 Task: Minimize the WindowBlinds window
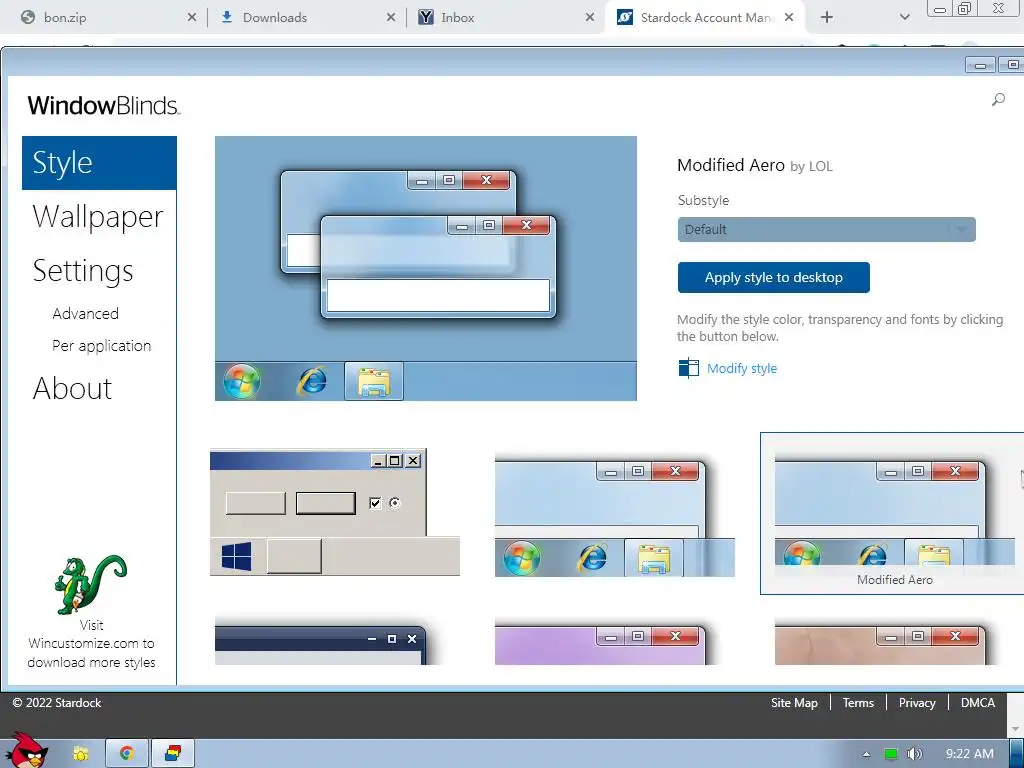coord(980,65)
